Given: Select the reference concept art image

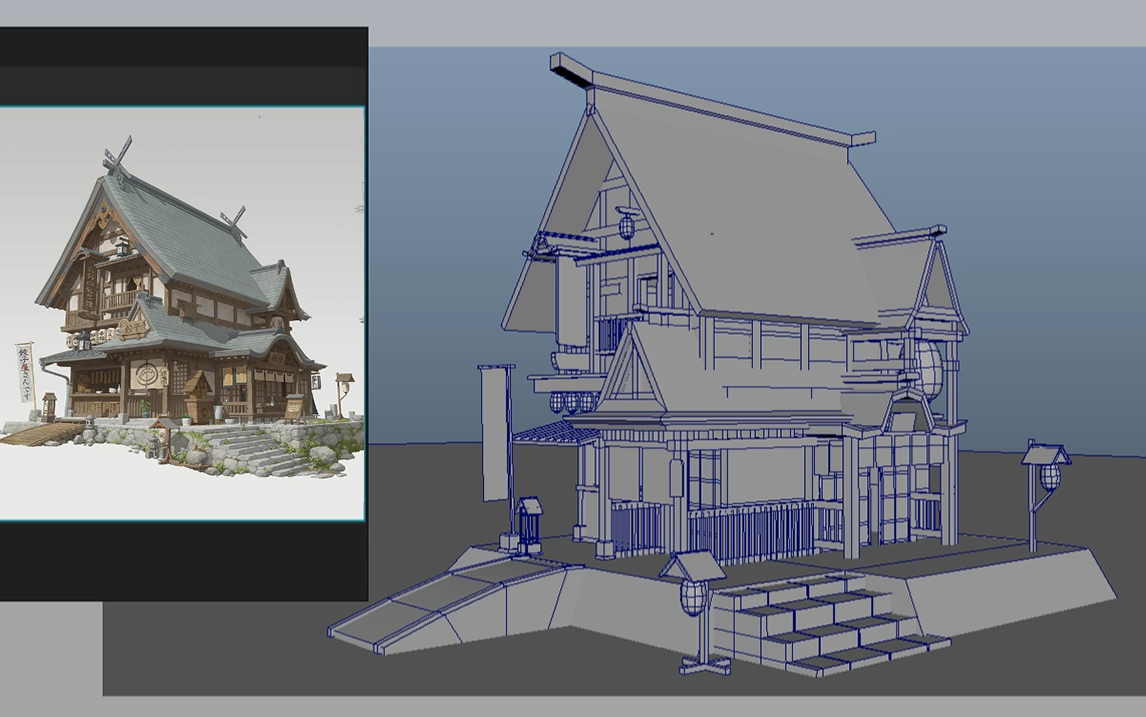Looking at the screenshot, I should click(x=182, y=314).
